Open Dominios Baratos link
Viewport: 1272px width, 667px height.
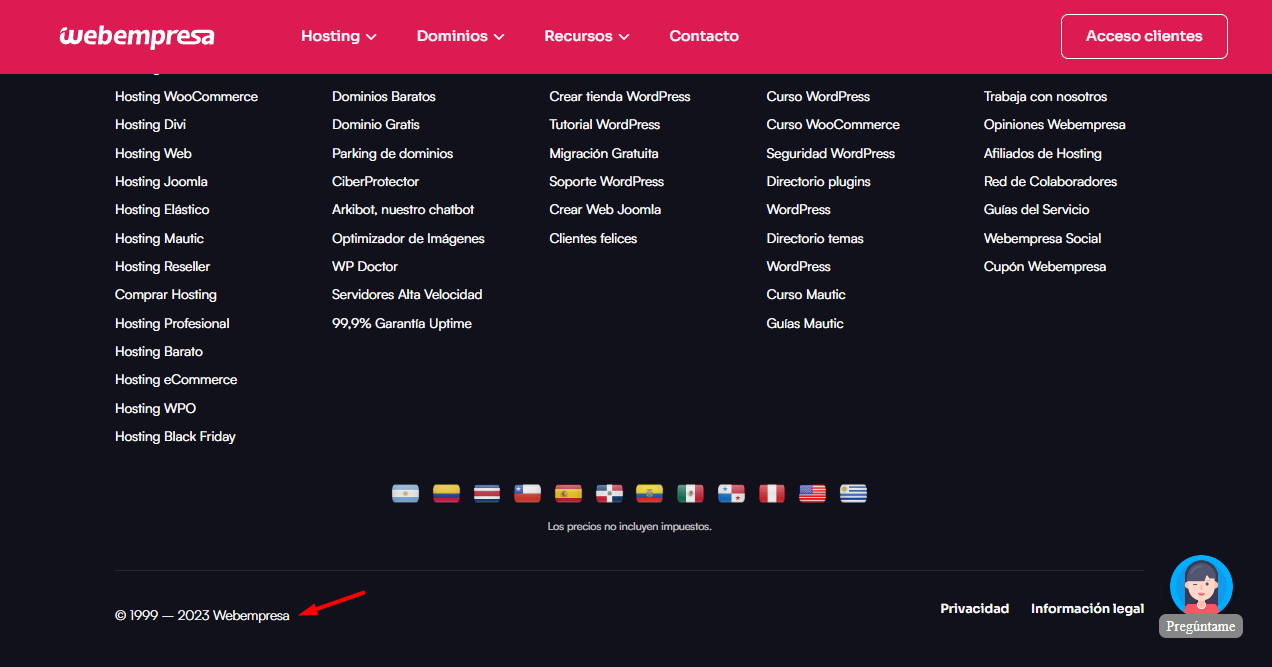click(384, 97)
